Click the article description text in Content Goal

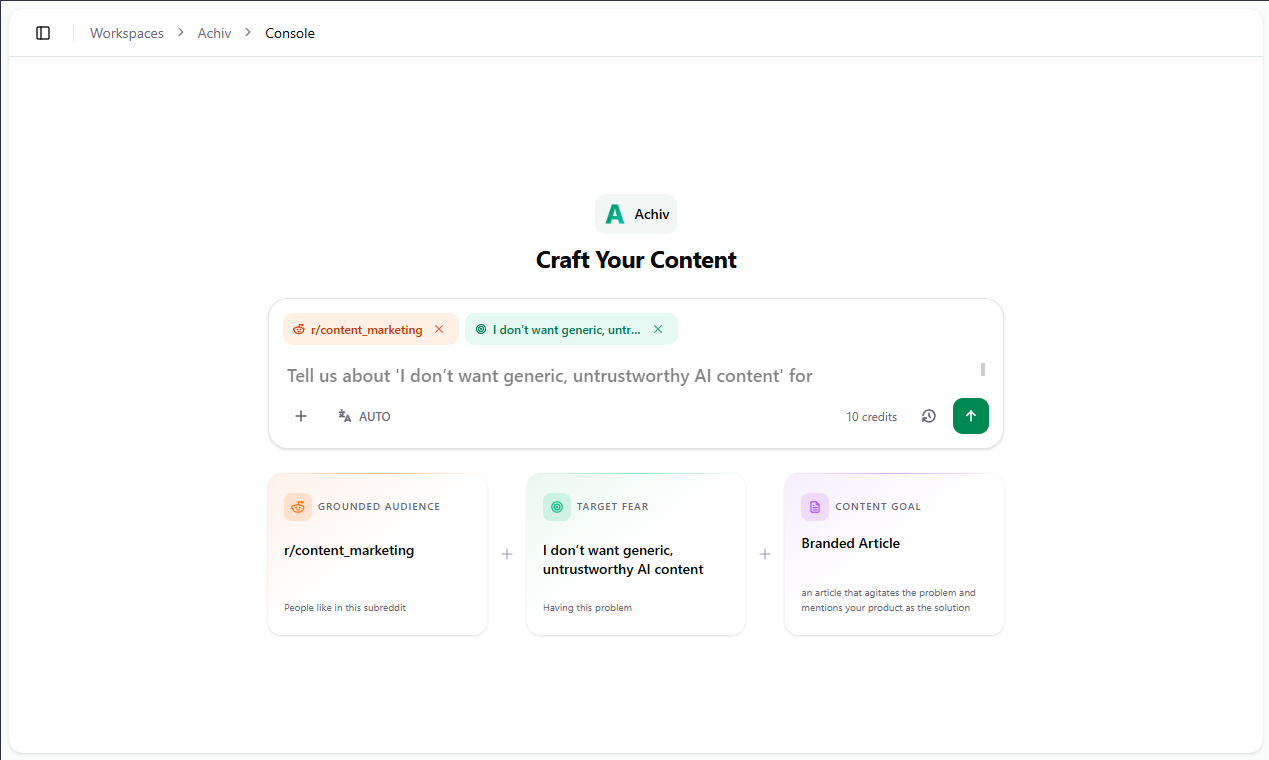888,600
